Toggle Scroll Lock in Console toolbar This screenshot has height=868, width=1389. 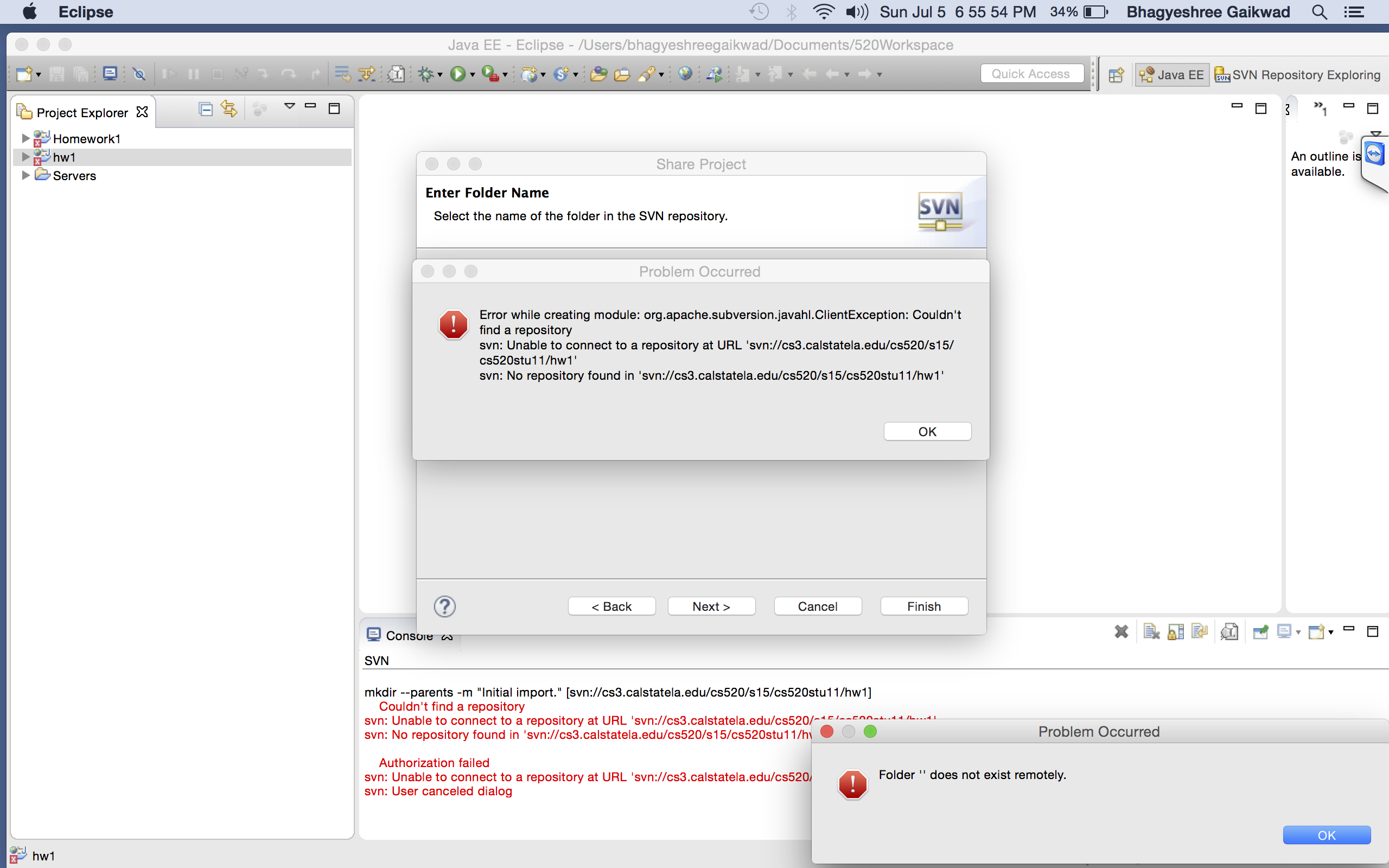click(x=1175, y=632)
